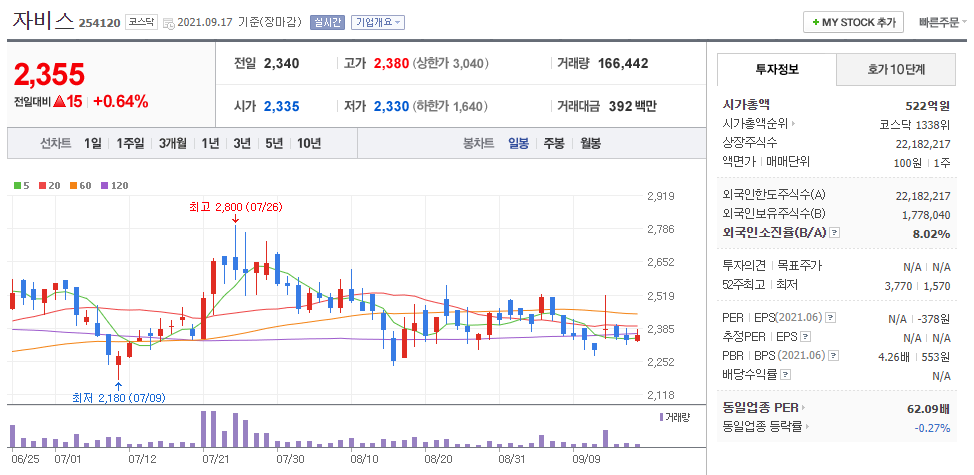Click the current price 2,355
The height and width of the screenshot is (475, 974).
click(x=49, y=75)
